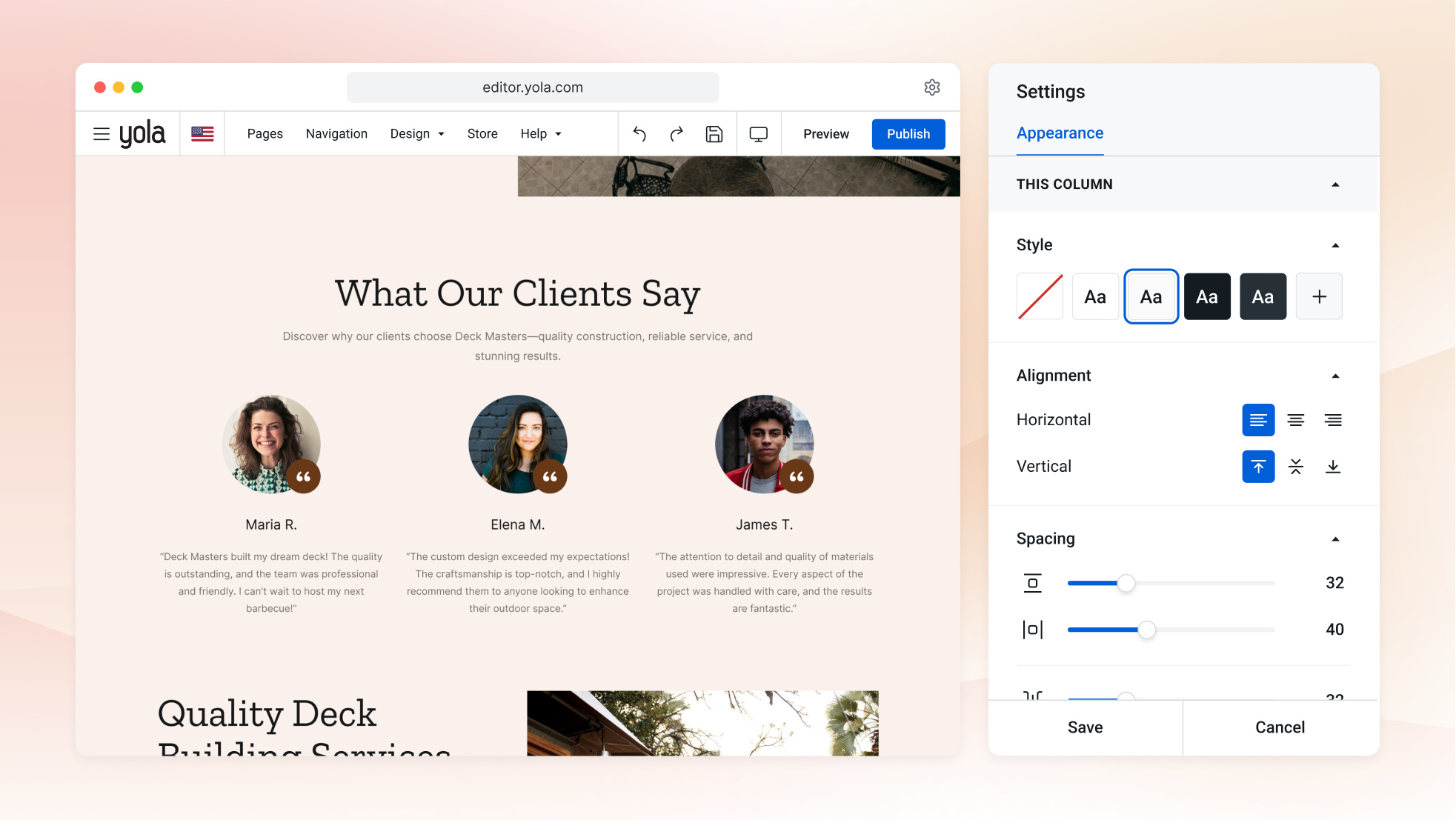Viewport: 1456px width, 820px height.
Task: Click the undo arrow icon
Action: coord(639,134)
